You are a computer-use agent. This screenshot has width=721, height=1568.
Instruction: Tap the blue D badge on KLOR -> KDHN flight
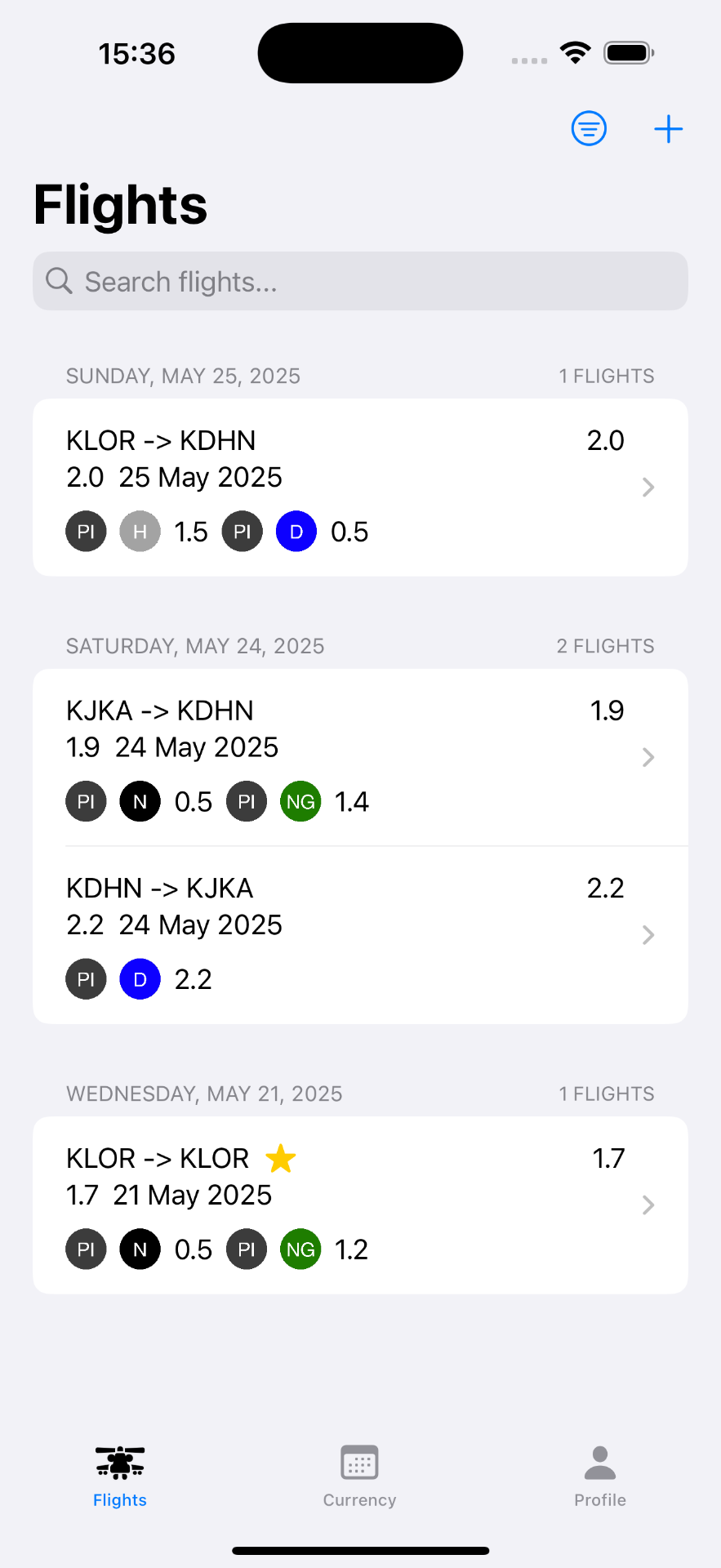296,532
